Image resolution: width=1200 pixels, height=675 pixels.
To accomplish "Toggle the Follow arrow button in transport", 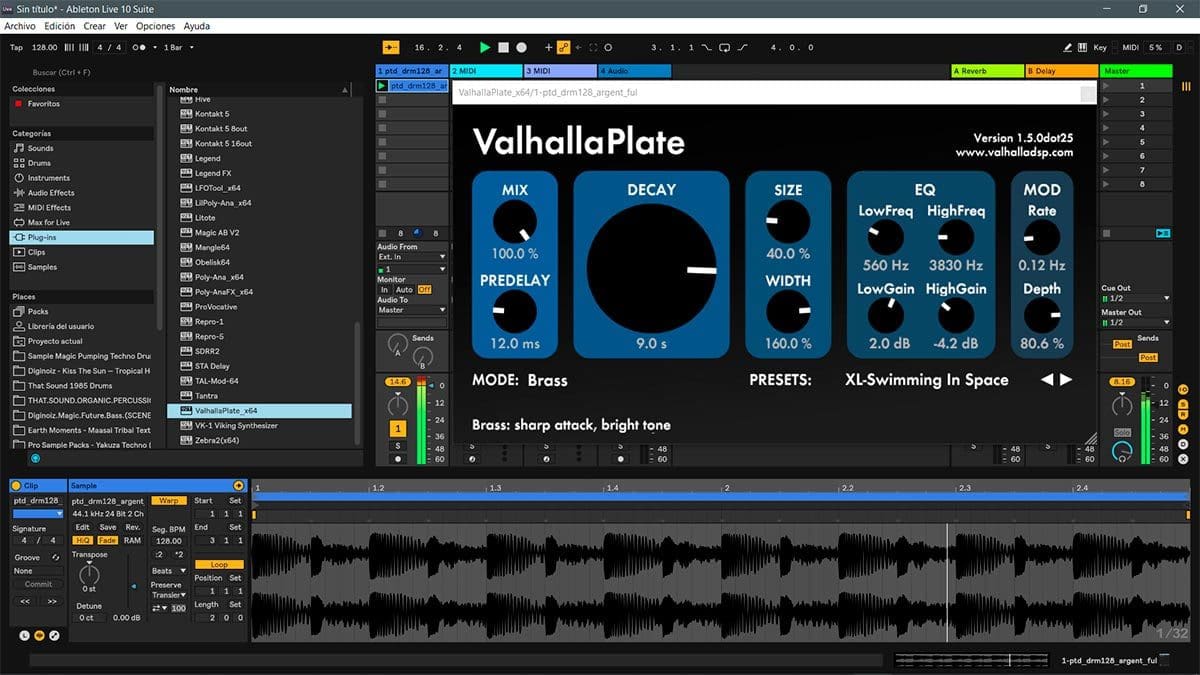I will (391, 47).
